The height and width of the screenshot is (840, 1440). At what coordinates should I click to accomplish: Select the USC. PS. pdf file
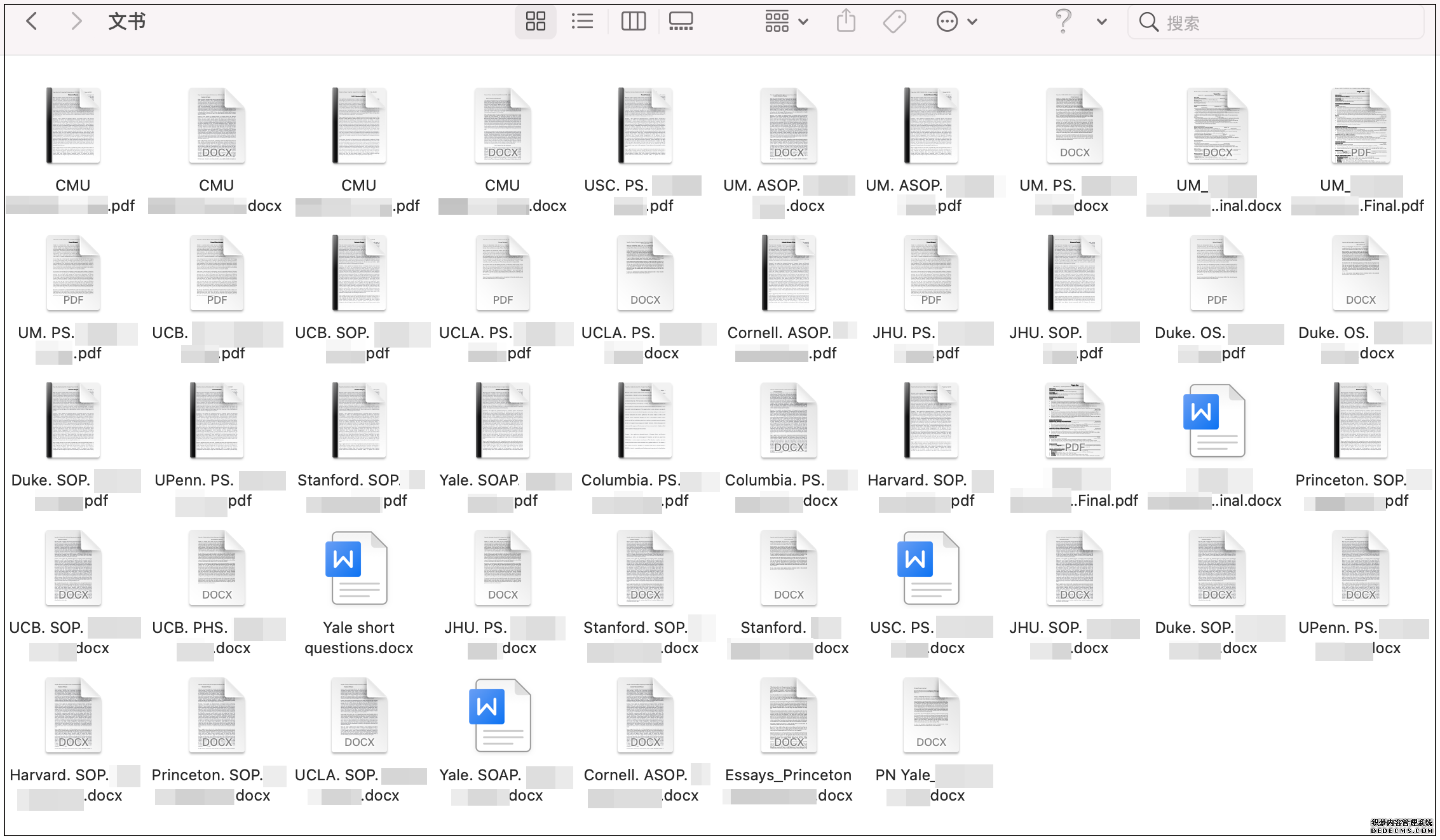point(644,126)
